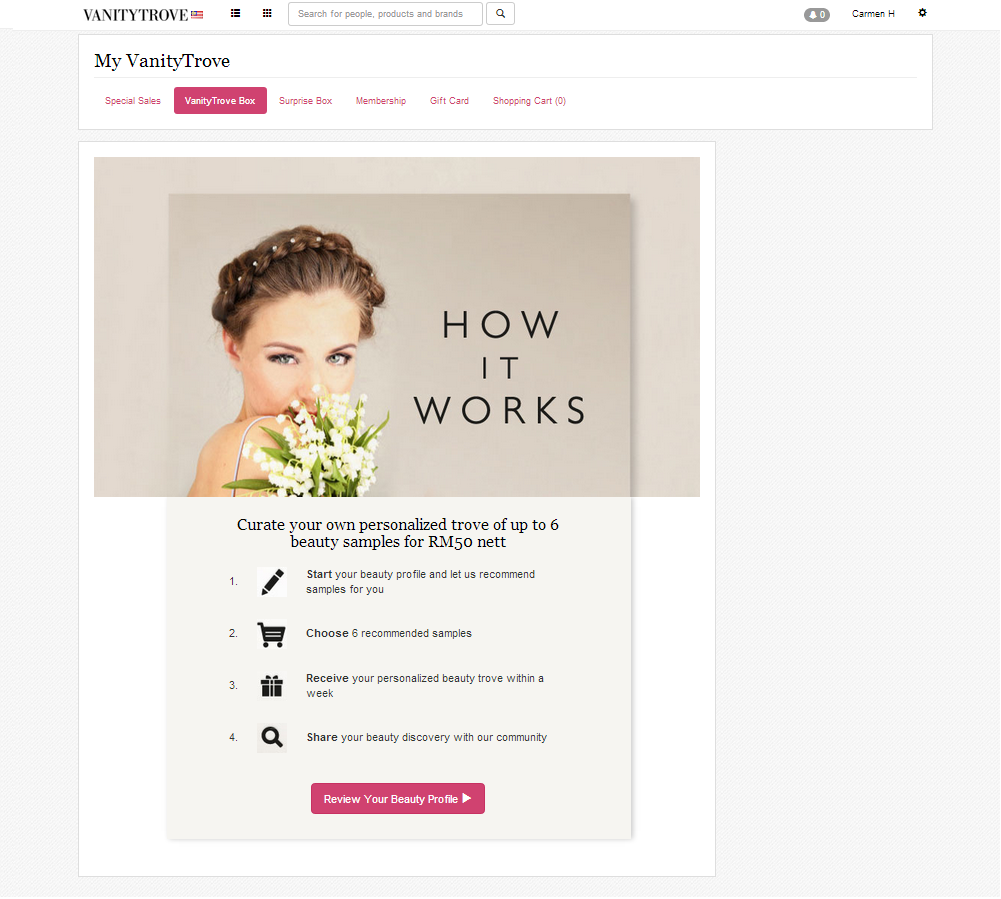Click the How It Works banner image
1001x899 pixels.
pos(397,327)
